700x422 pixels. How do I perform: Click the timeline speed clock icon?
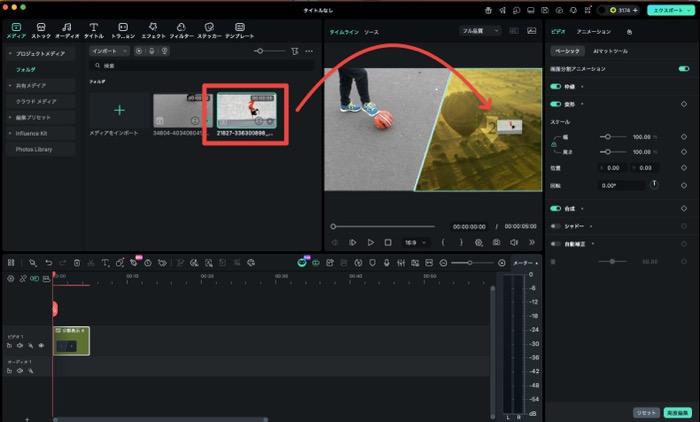pos(148,263)
